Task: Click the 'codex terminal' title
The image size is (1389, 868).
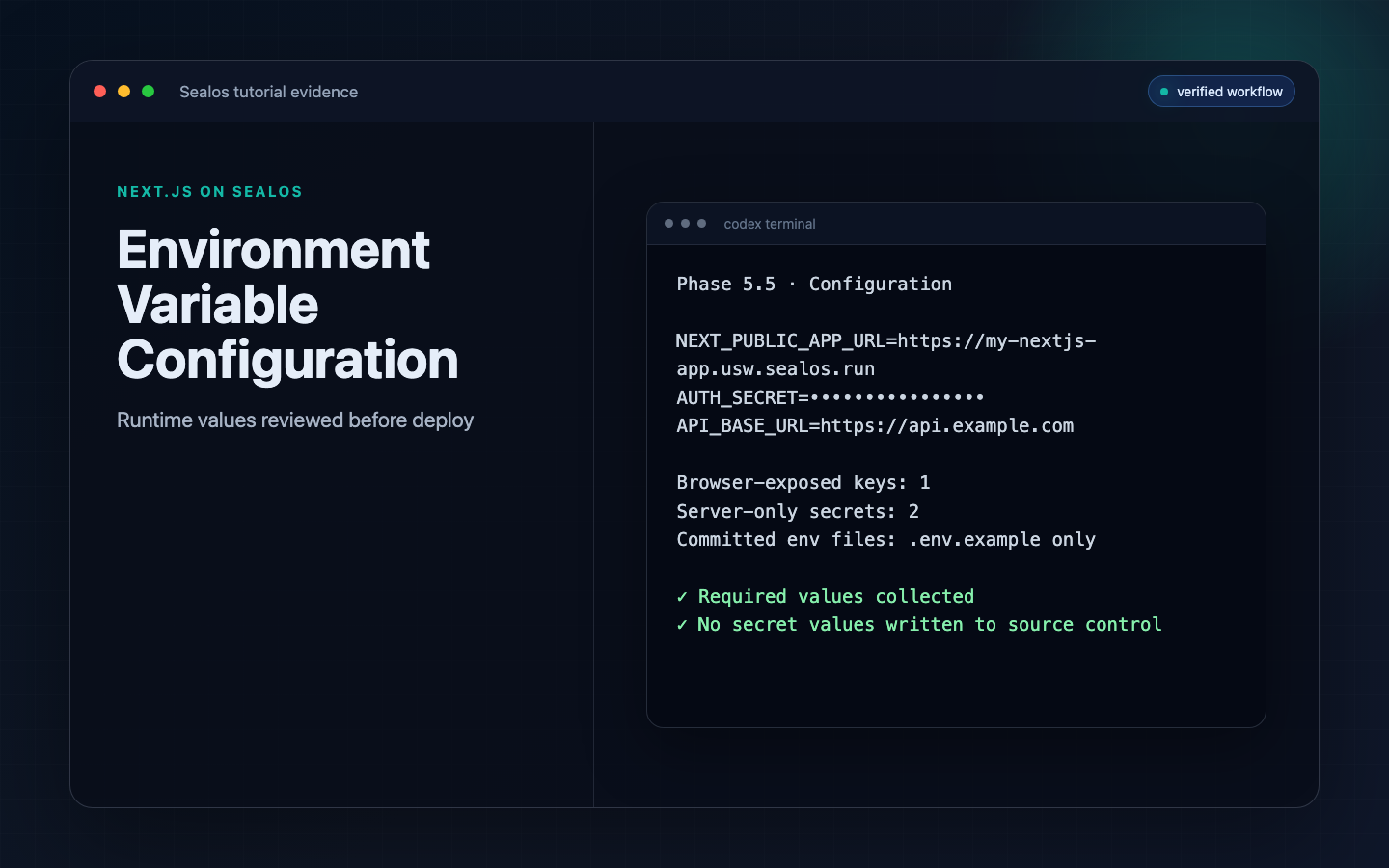Action: coord(770,224)
